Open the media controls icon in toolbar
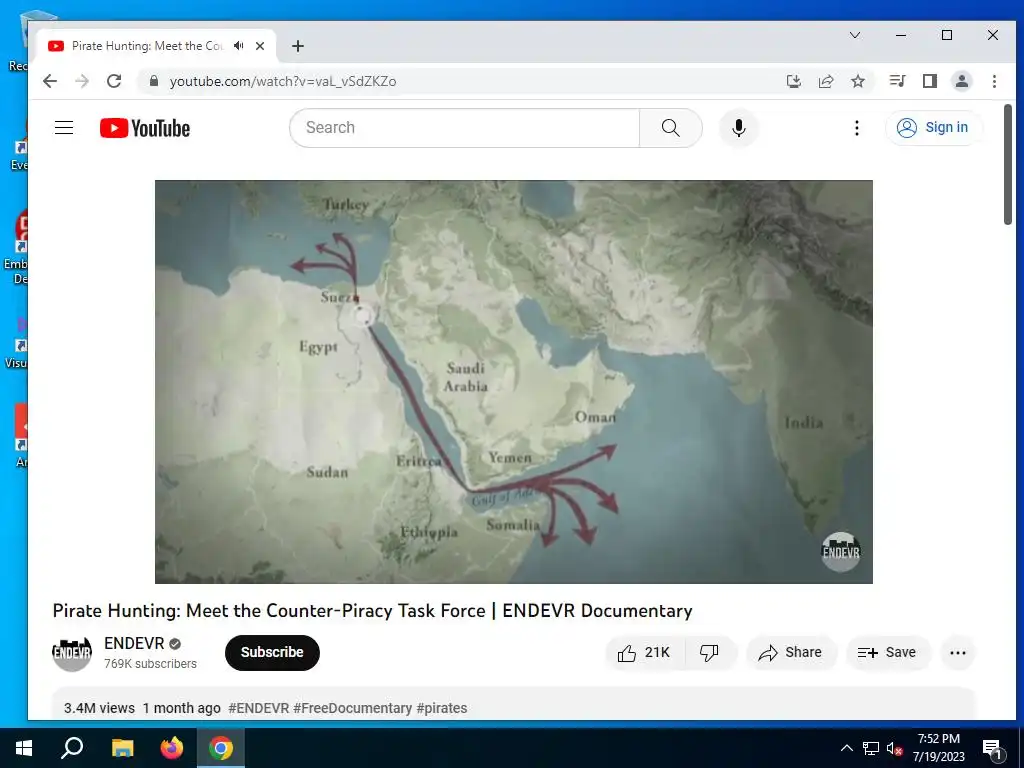Screen dimensions: 1024x768 pyautogui.click(x=897, y=81)
